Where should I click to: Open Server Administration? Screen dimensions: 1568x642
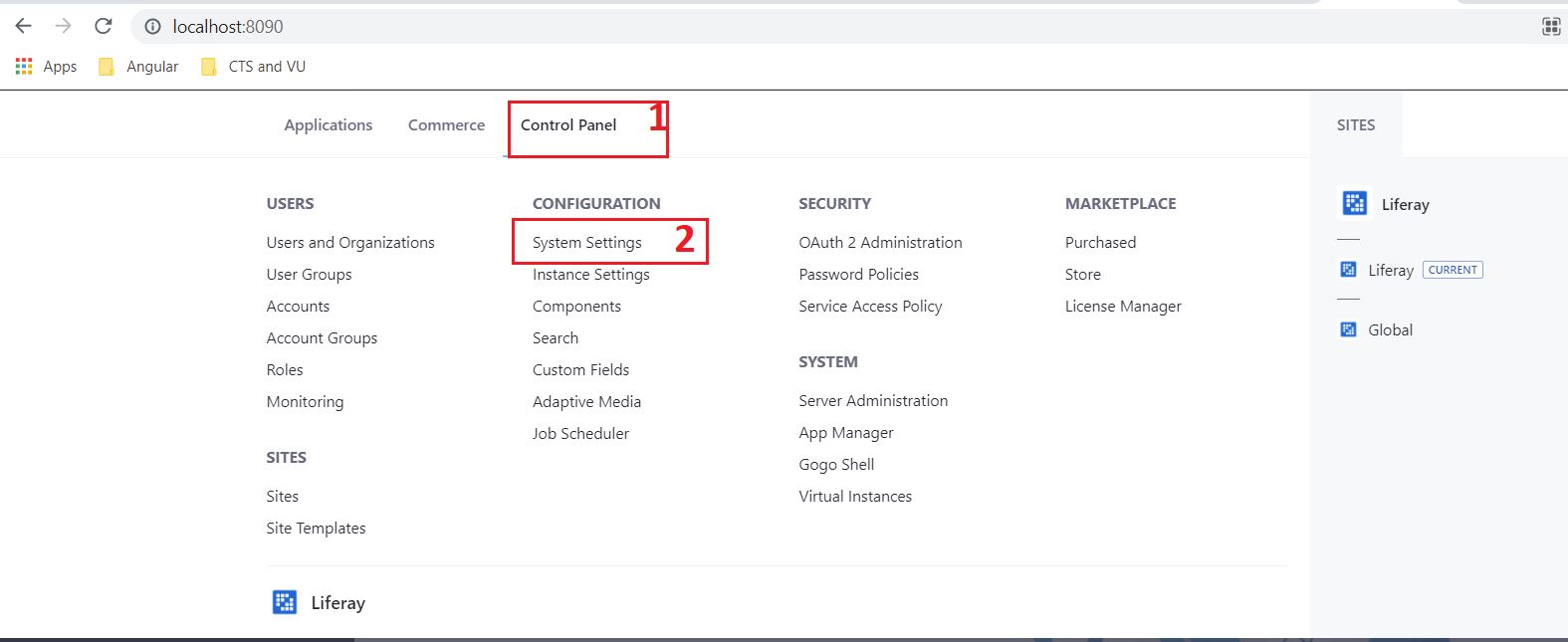point(873,401)
